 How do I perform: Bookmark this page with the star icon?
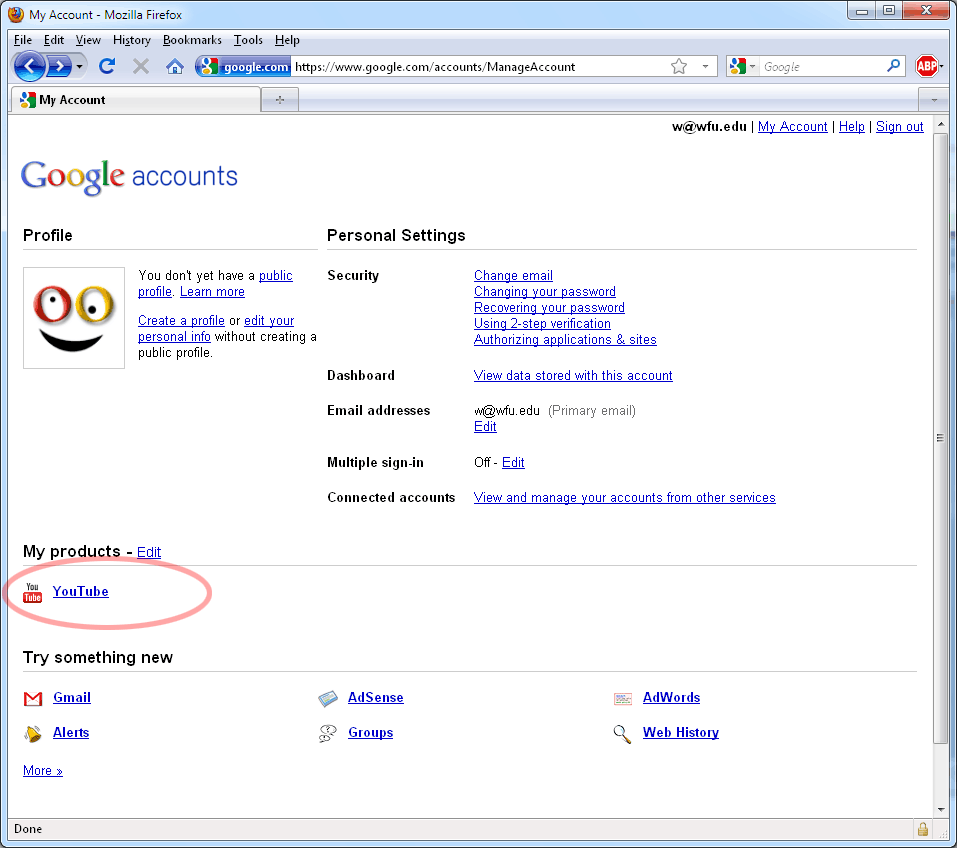click(679, 66)
